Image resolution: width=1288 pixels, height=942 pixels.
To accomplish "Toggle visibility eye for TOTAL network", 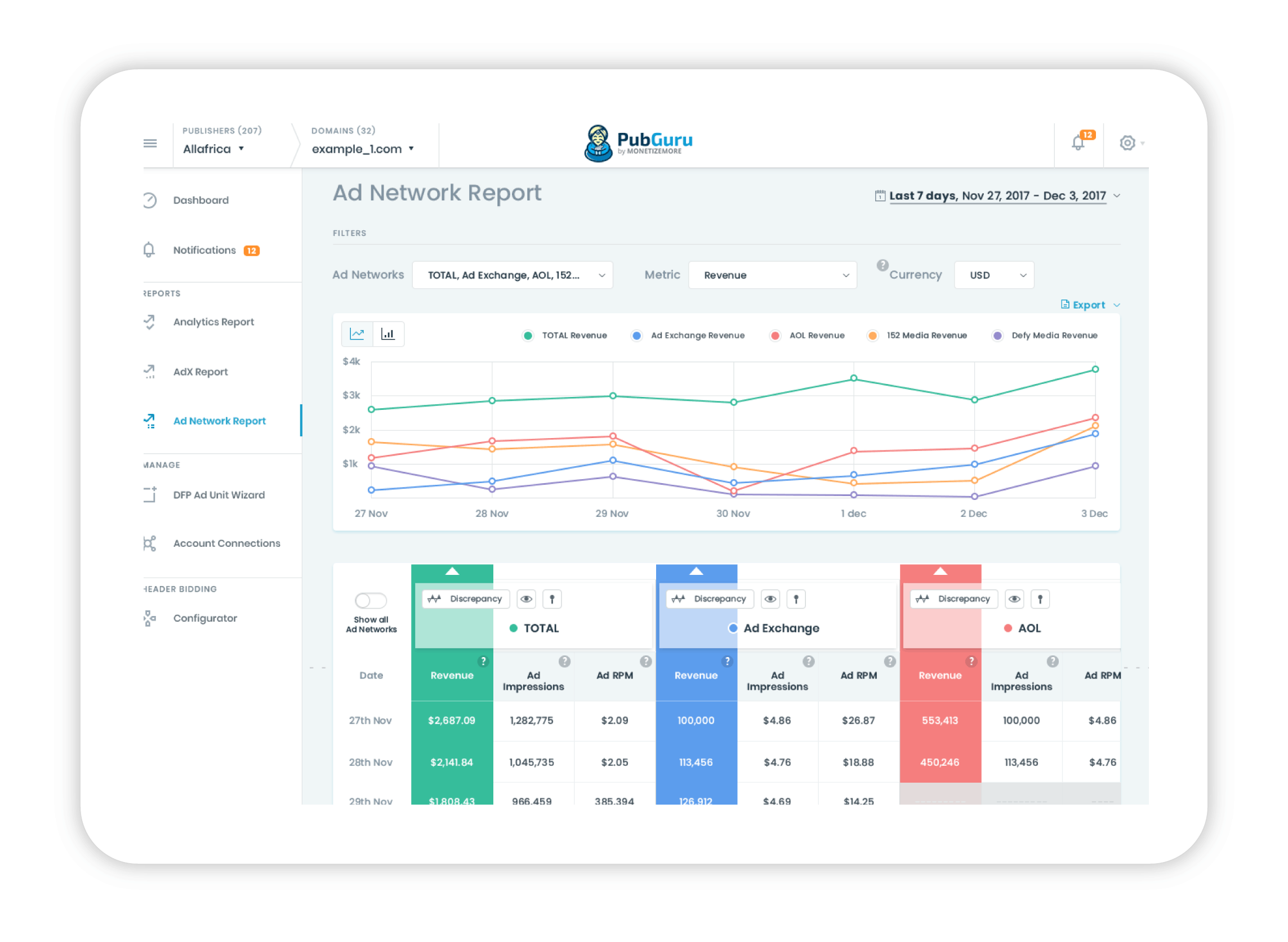I will point(526,599).
